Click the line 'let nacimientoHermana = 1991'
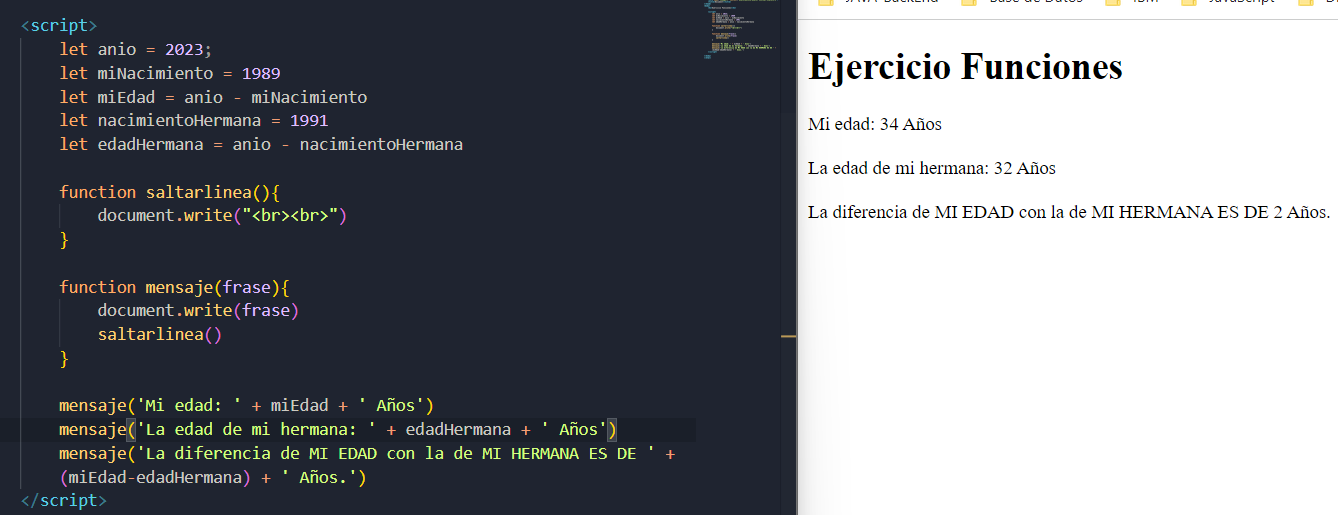Screen dimensions: 1338x515 (x=194, y=121)
